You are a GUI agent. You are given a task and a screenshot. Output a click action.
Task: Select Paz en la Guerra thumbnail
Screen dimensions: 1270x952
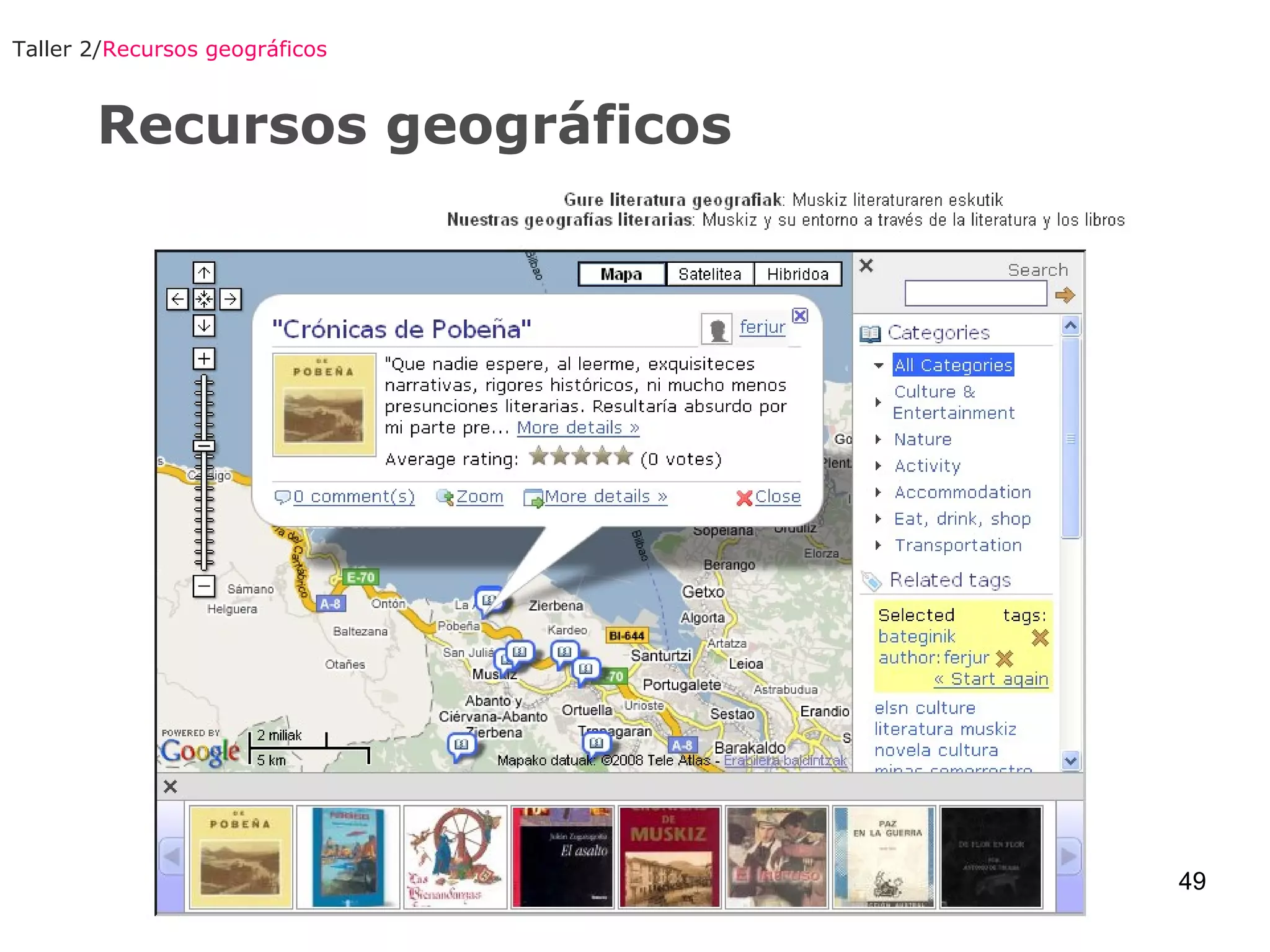click(x=884, y=857)
